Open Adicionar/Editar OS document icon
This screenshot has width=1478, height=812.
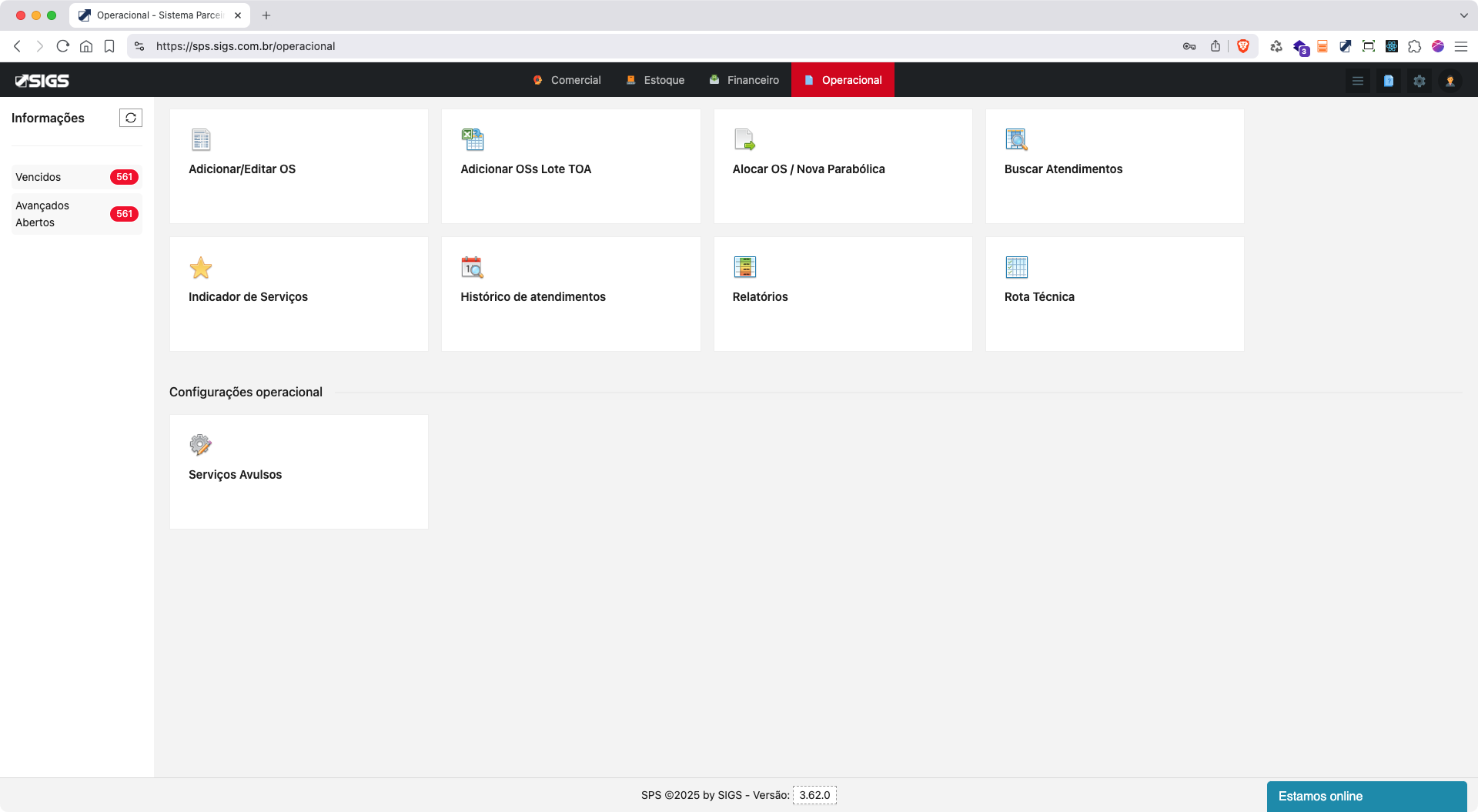(x=201, y=139)
